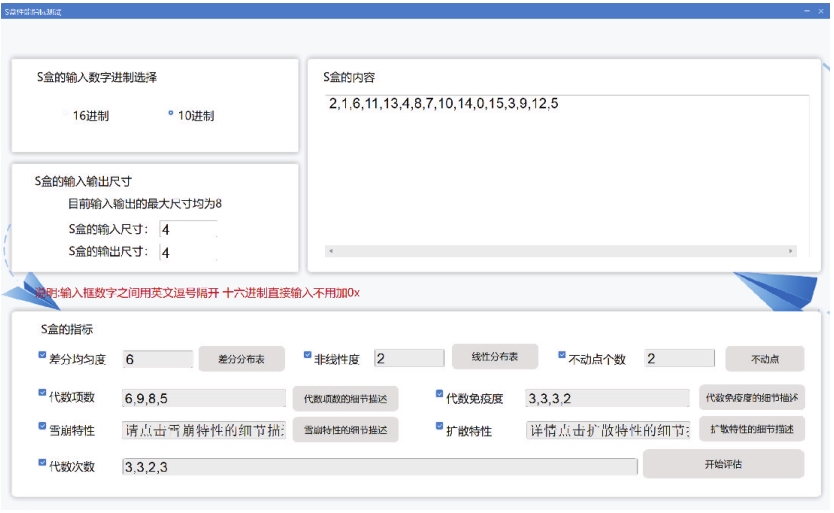Open 雪崩特性的细节描述 details
834x513 pixels.
click(344, 430)
